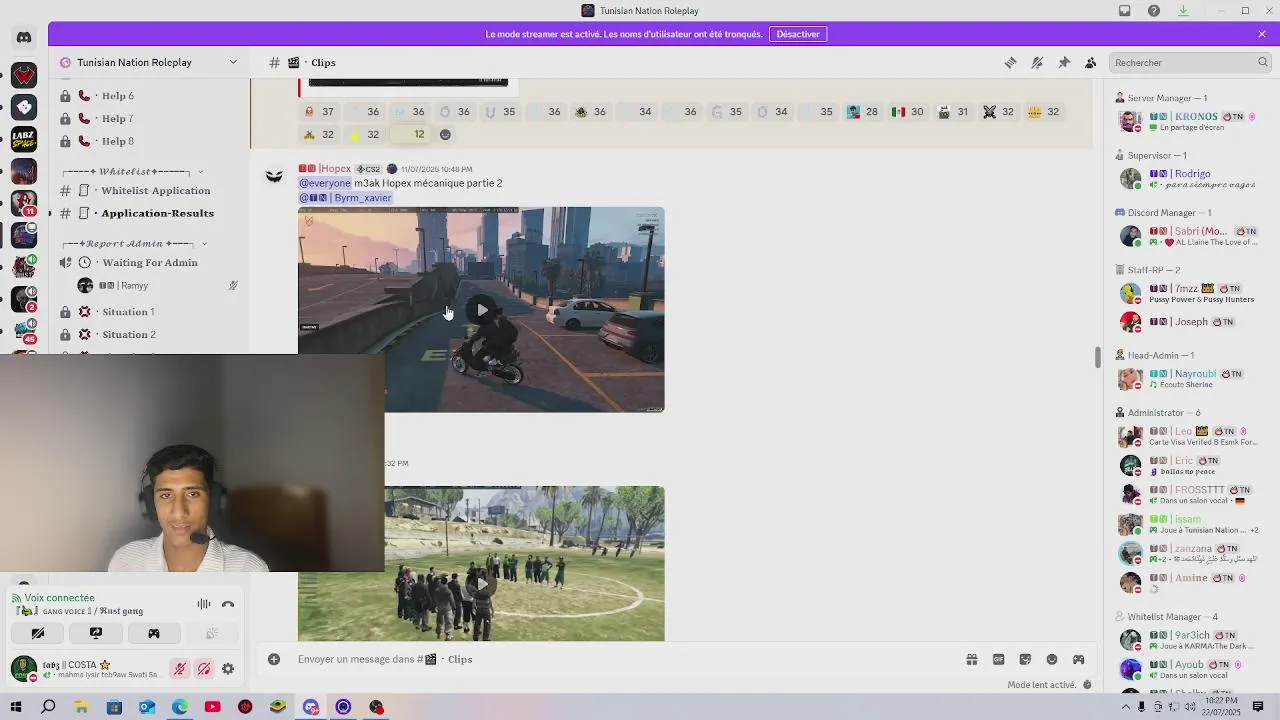Open the GIF picker

(x=998, y=659)
